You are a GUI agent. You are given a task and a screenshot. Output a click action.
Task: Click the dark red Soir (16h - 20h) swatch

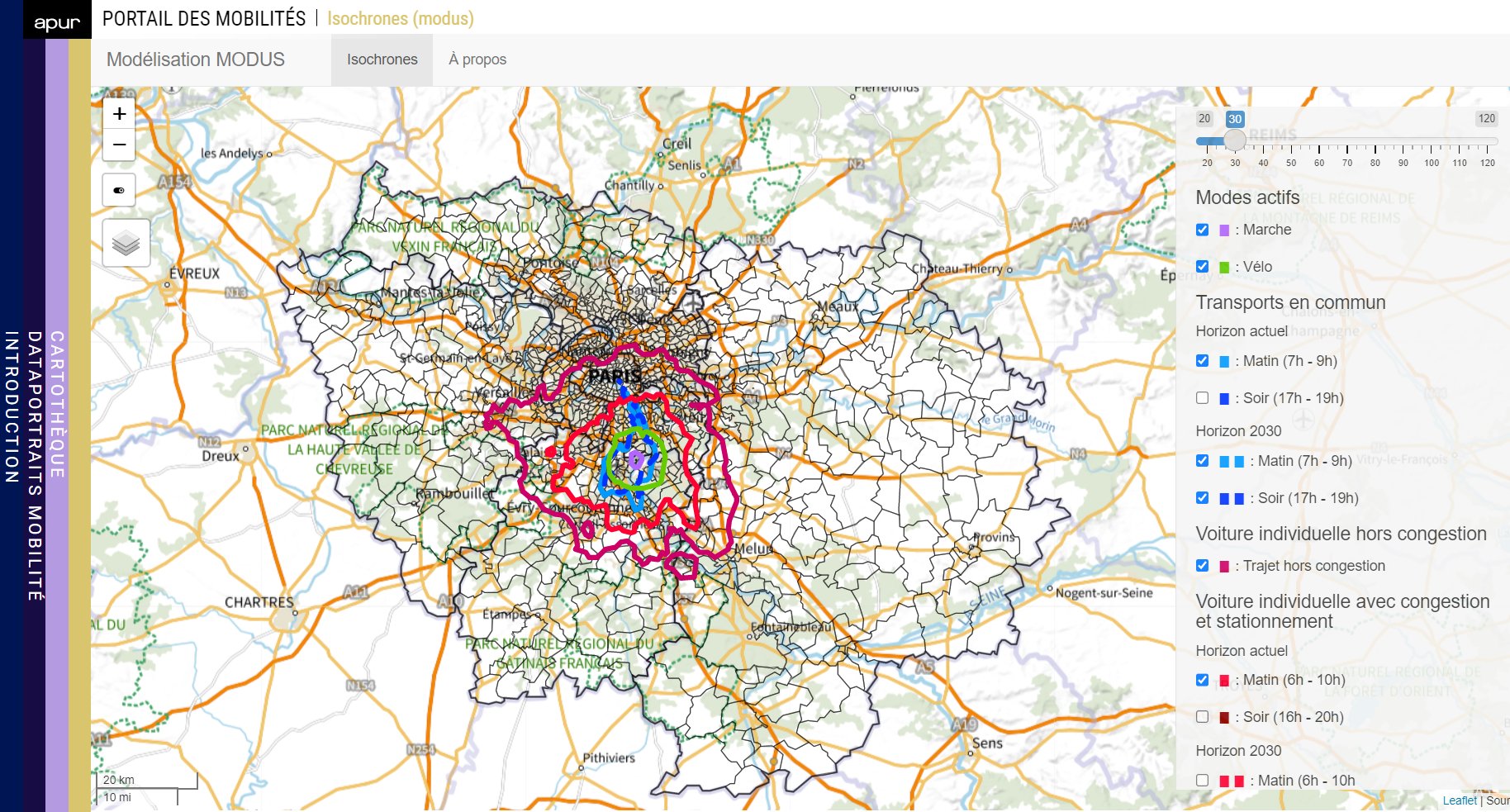click(x=1224, y=718)
